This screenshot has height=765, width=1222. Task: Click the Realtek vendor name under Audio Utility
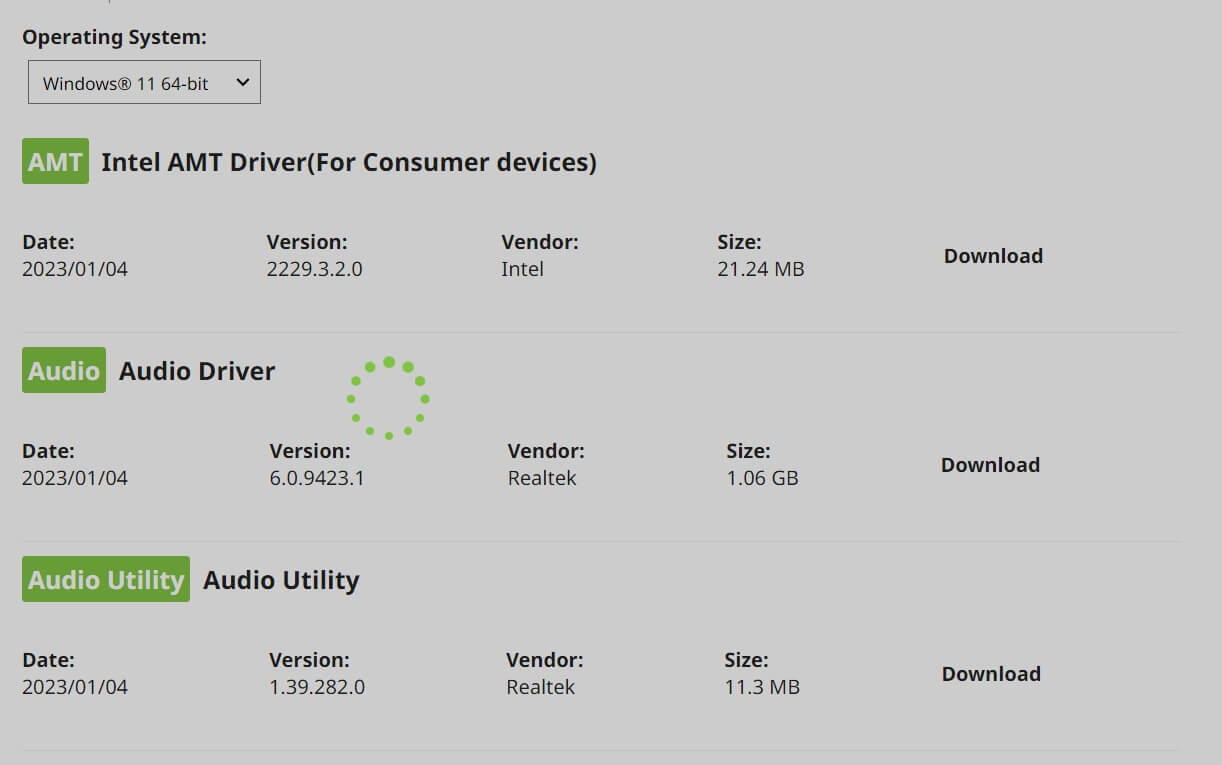click(541, 687)
